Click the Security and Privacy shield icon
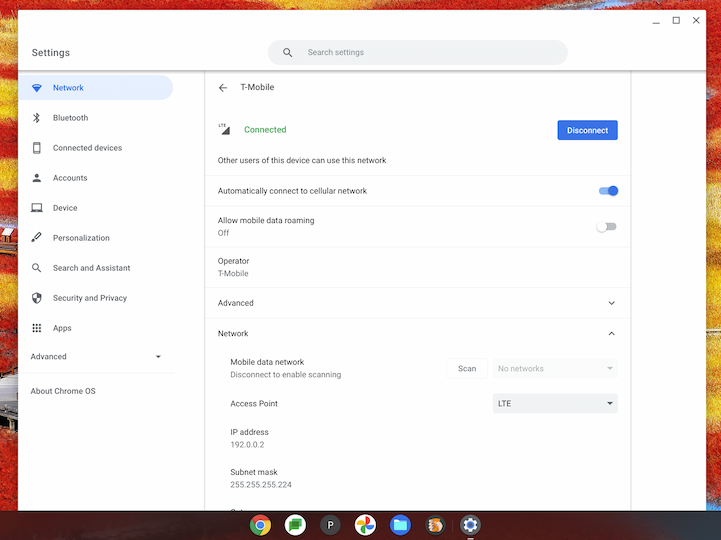Screen dimensions: 721x540 [x=37, y=298]
